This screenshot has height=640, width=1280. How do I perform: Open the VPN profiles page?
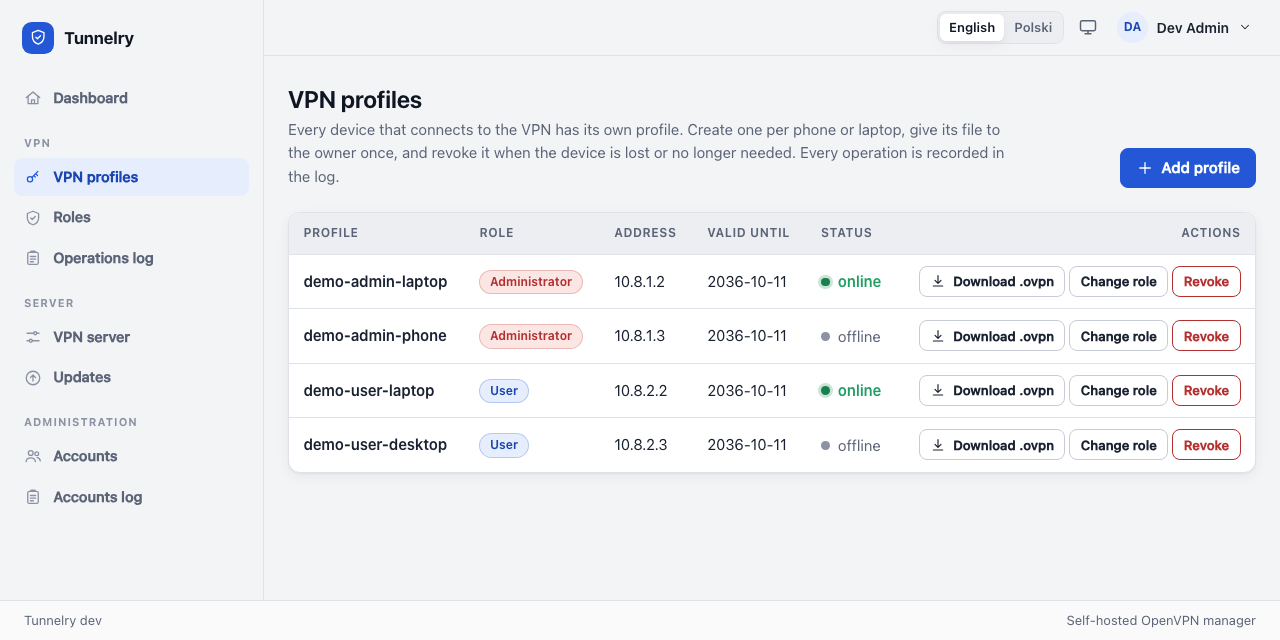point(131,177)
